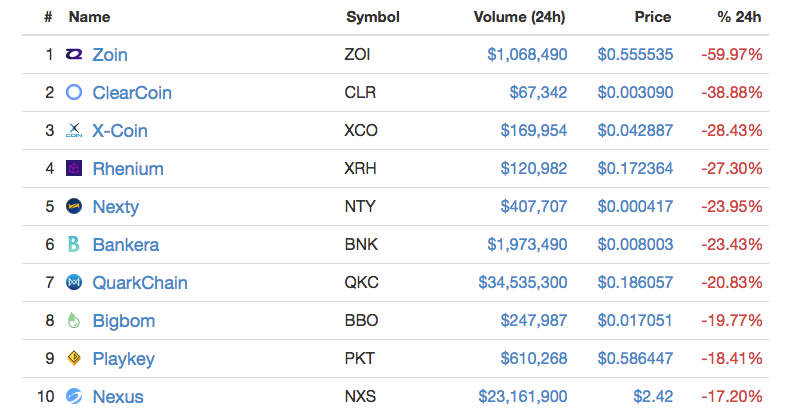Click the green Bigbom logo icon
The width and height of the screenshot is (810, 413).
[x=74, y=320]
